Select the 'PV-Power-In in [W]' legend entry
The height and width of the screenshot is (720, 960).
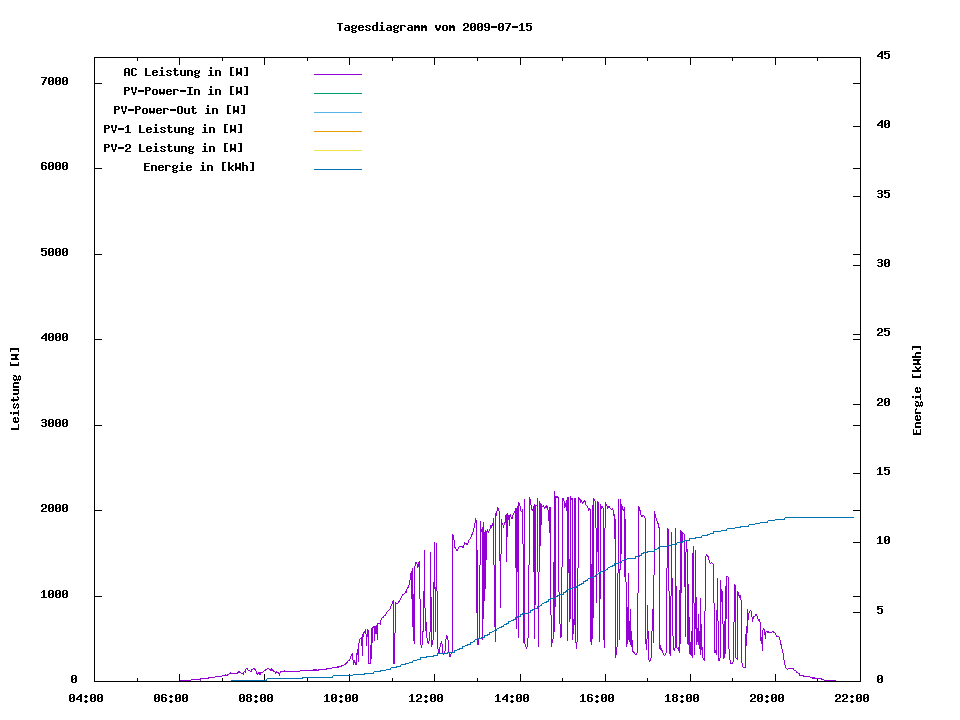coord(193,91)
